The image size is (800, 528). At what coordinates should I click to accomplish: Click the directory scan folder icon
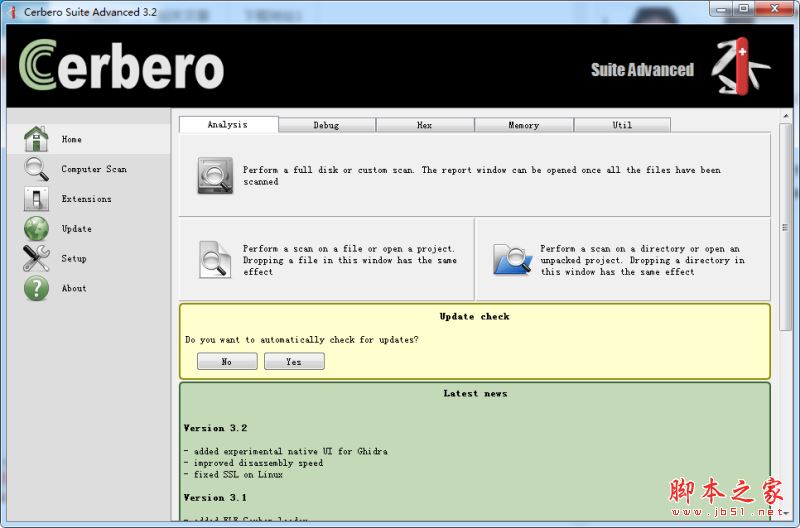click(x=512, y=260)
